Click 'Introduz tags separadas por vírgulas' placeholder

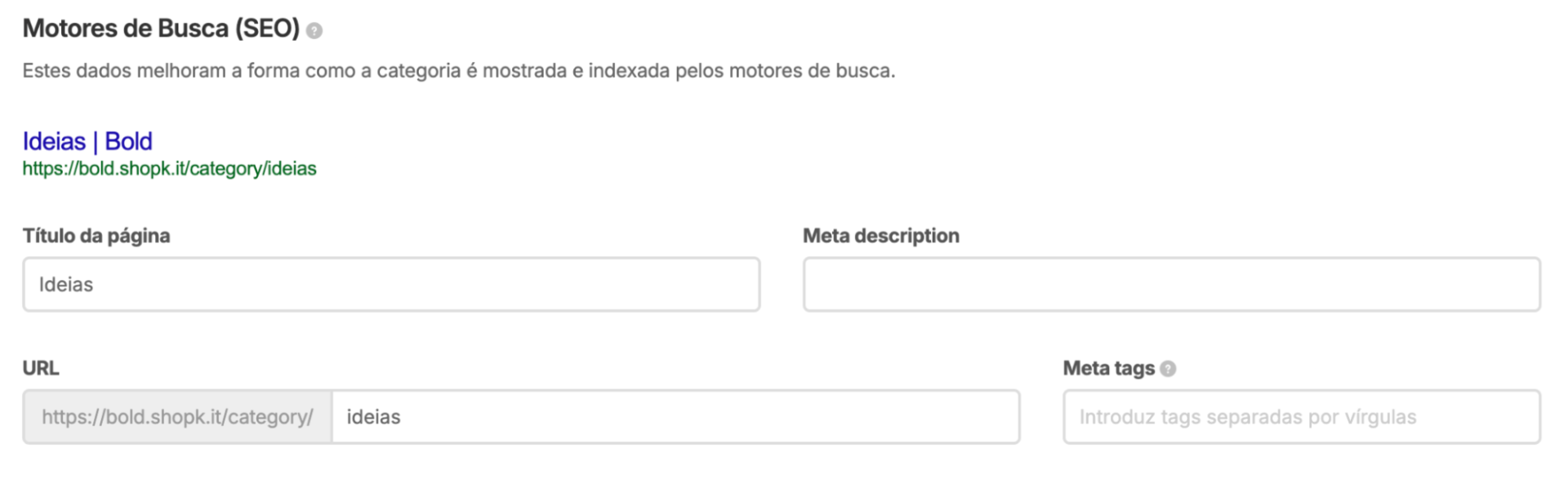[1248, 417]
